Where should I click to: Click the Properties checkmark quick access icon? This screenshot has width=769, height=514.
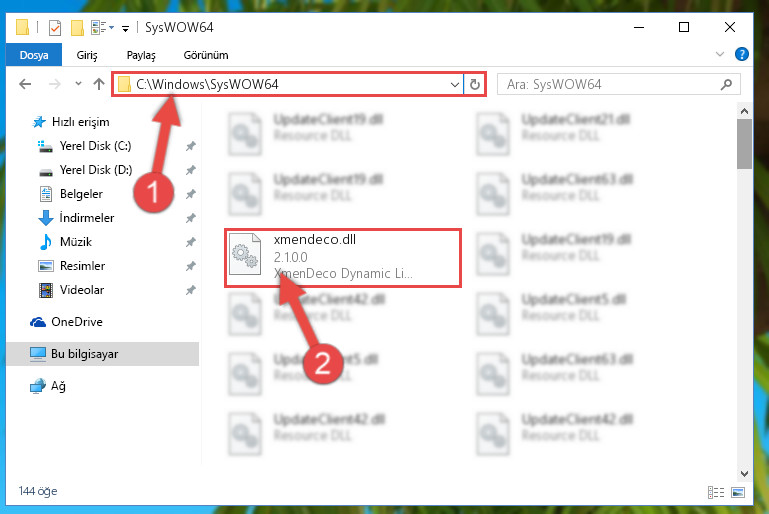tap(55, 28)
